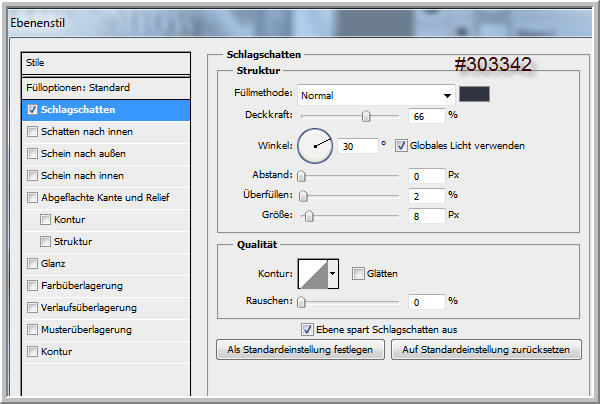Image resolution: width=600 pixels, height=404 pixels.
Task: Enable Abgeflachte Kante und Relief checkbox
Action: (x=33, y=198)
